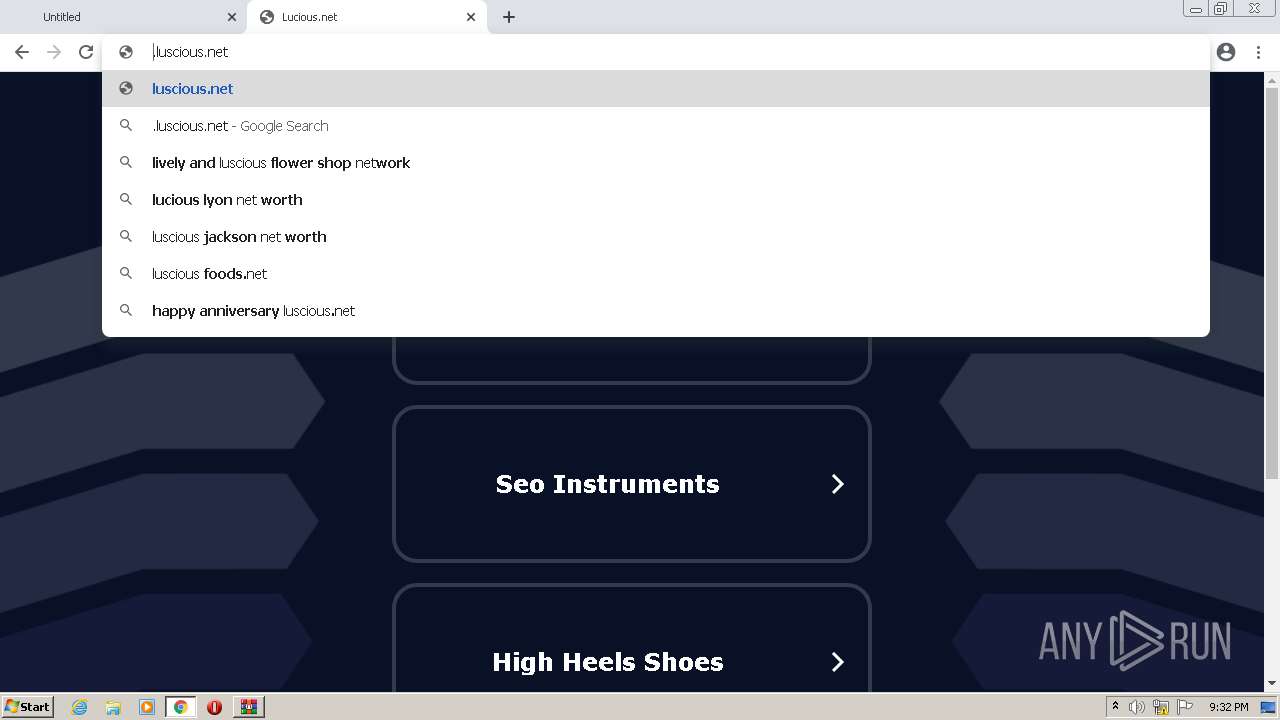The width and height of the screenshot is (1280, 720).
Task: Open the Action Center flag icon
Action: 1185,707
